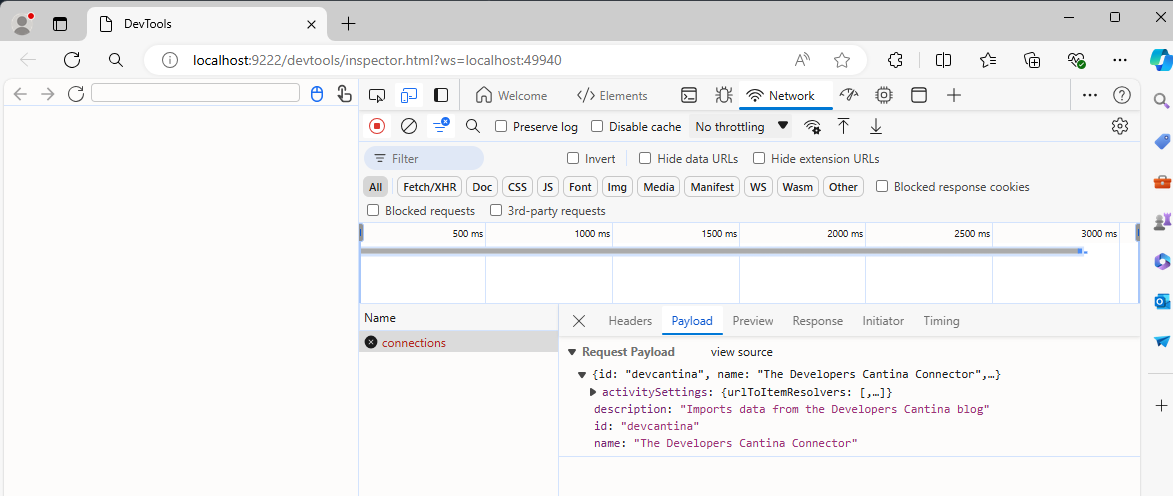Open browser Extensions puzzle icon
This screenshot has width=1173, height=496.
895,60
